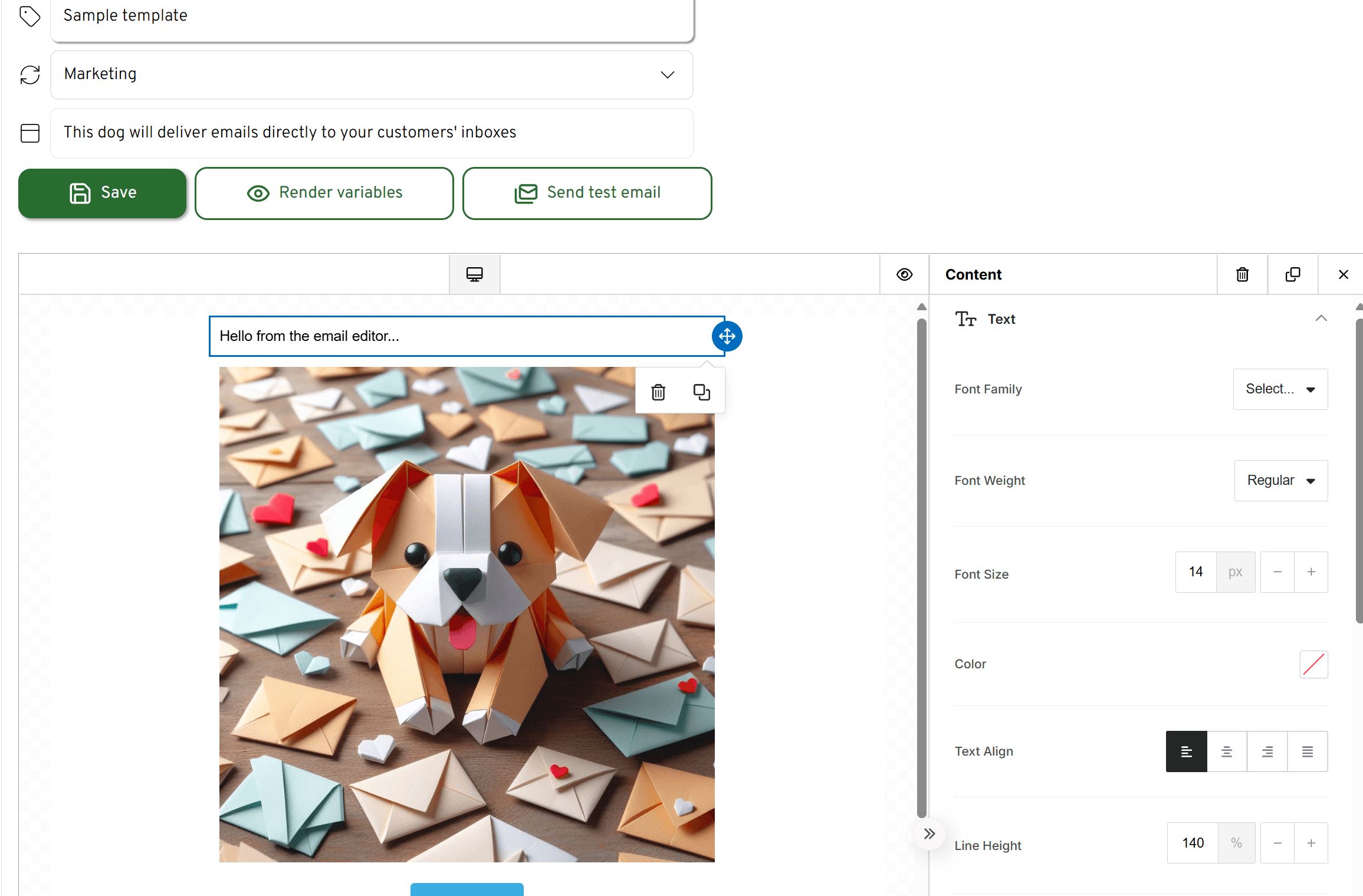Set text alignment to center

coord(1227,751)
